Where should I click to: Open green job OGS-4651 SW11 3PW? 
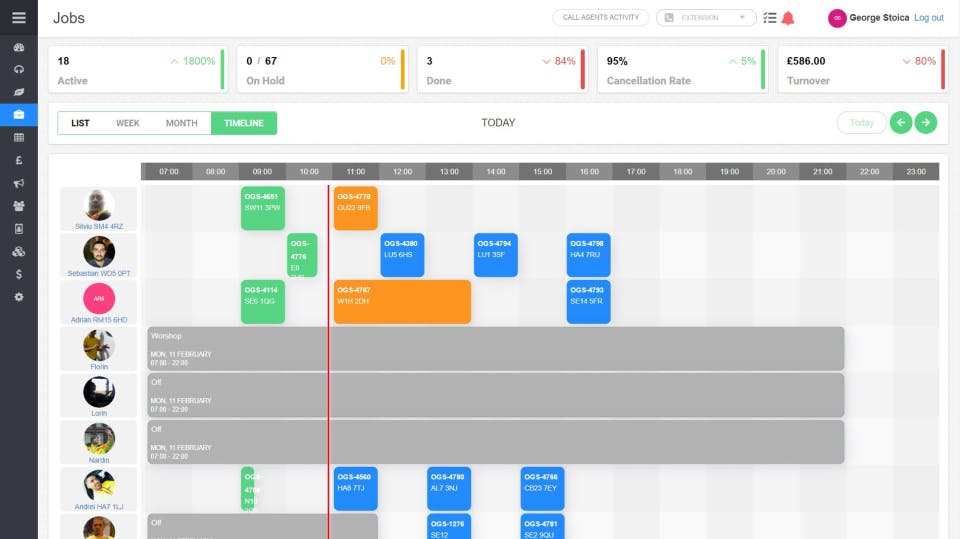click(x=263, y=208)
